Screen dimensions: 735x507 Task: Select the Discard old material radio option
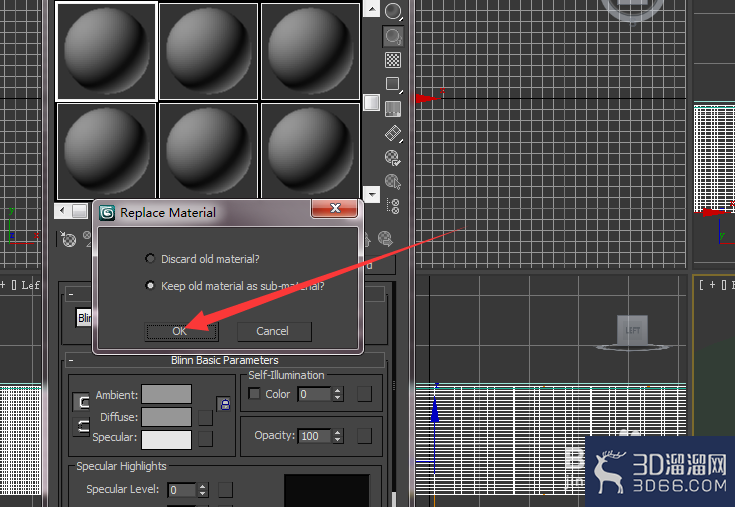point(150,259)
